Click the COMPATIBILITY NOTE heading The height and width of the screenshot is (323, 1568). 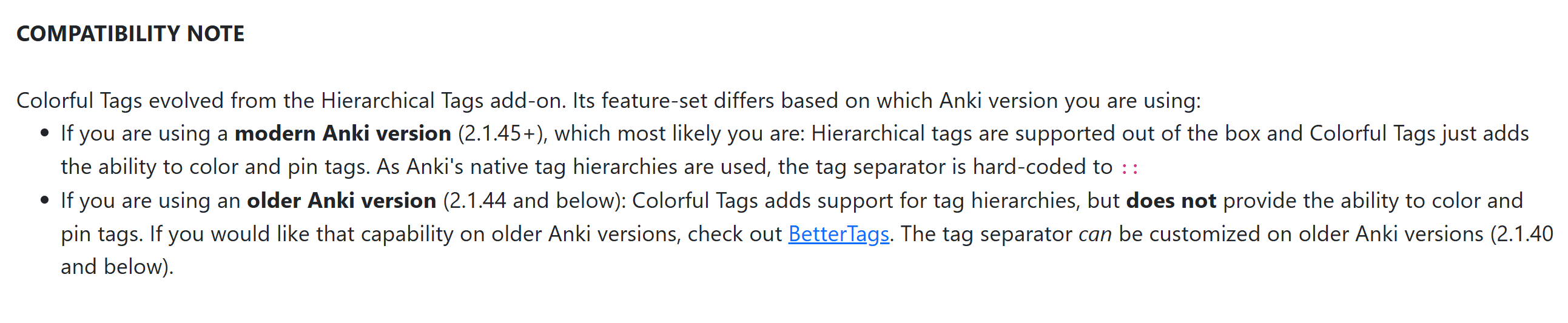tap(130, 34)
